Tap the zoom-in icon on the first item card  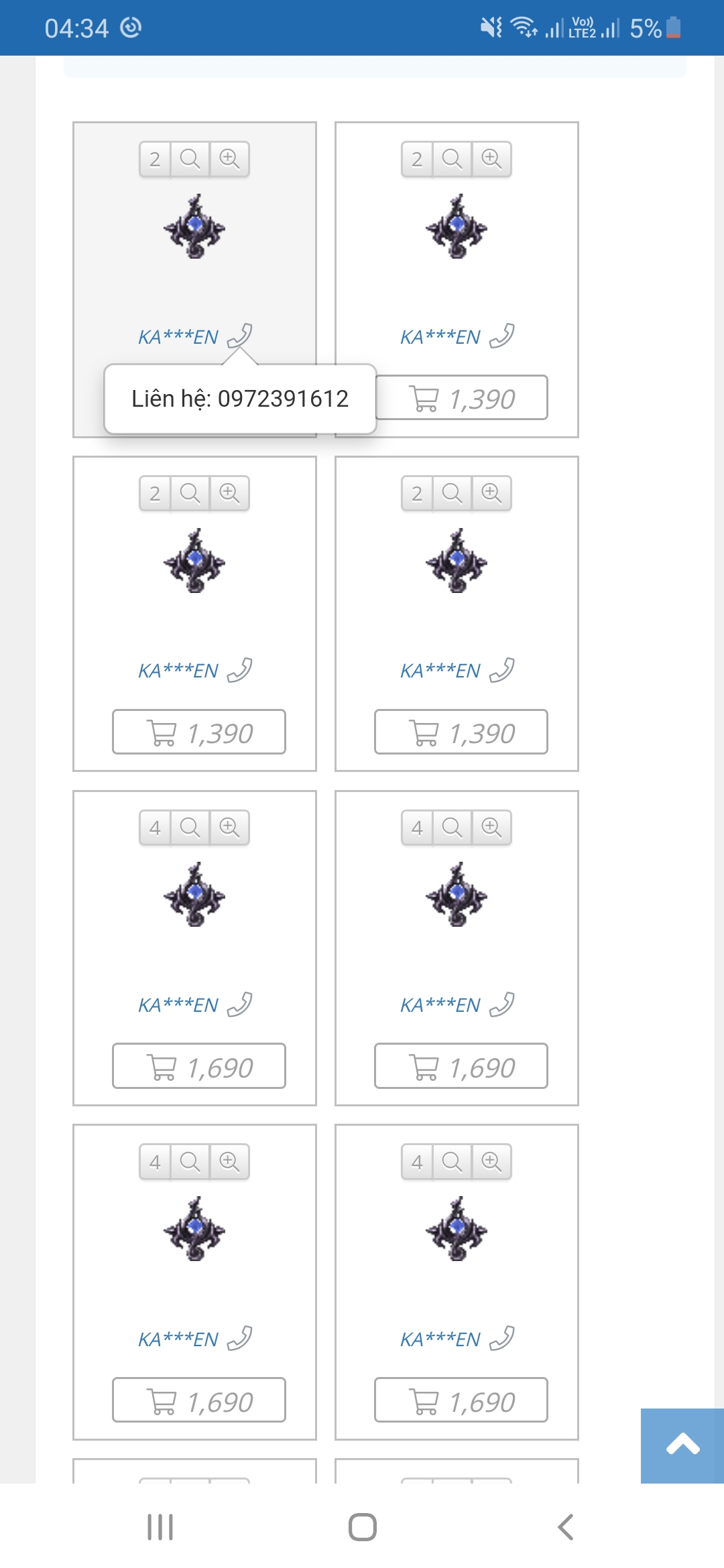click(x=229, y=159)
